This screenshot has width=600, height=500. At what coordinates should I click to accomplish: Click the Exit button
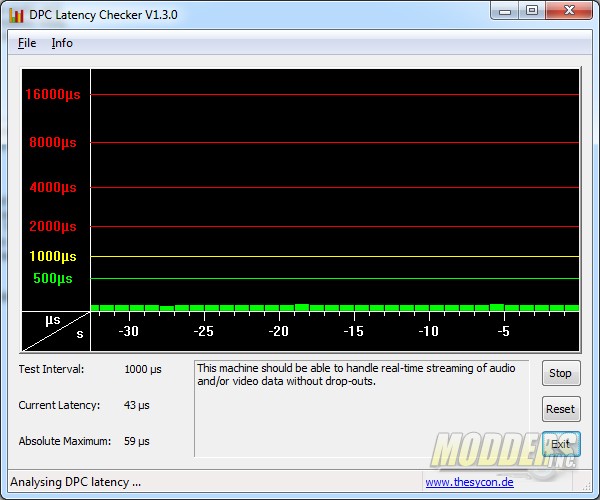561,444
